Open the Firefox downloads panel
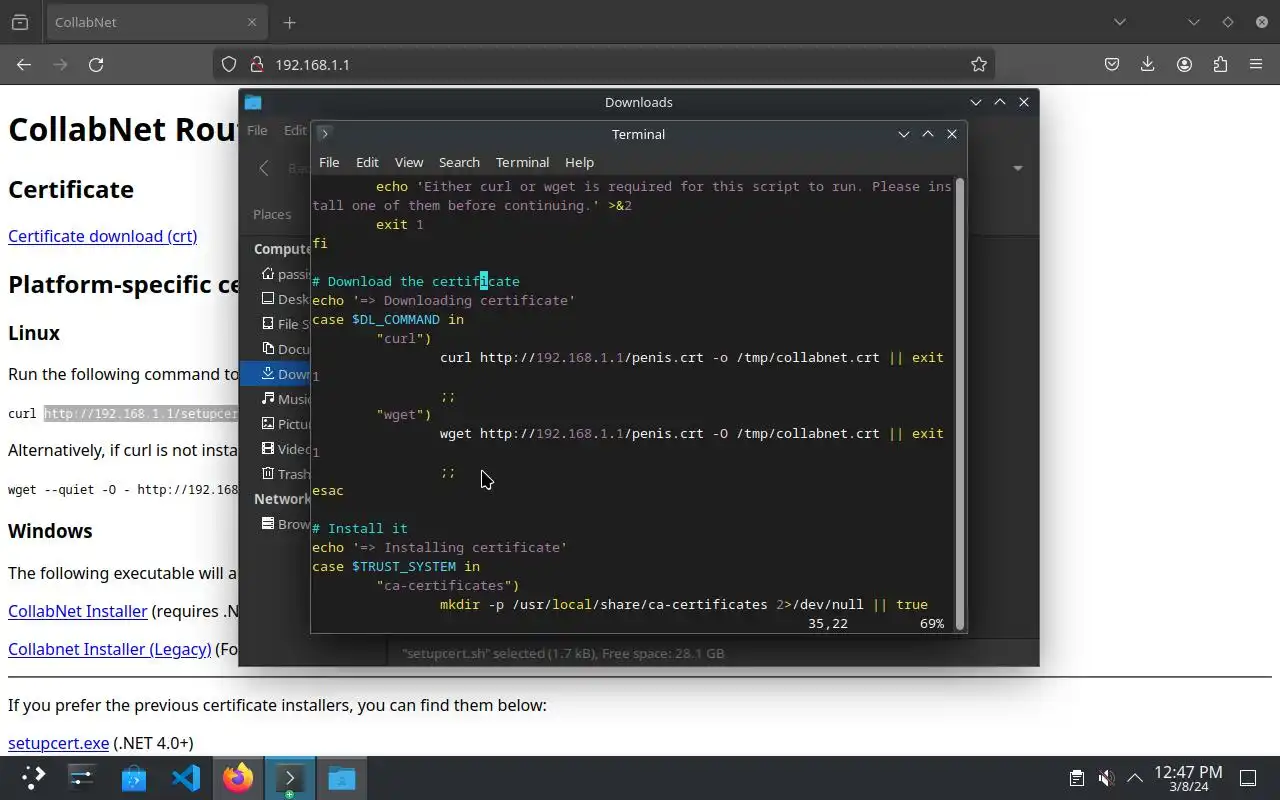The height and width of the screenshot is (800, 1280). [1147, 64]
